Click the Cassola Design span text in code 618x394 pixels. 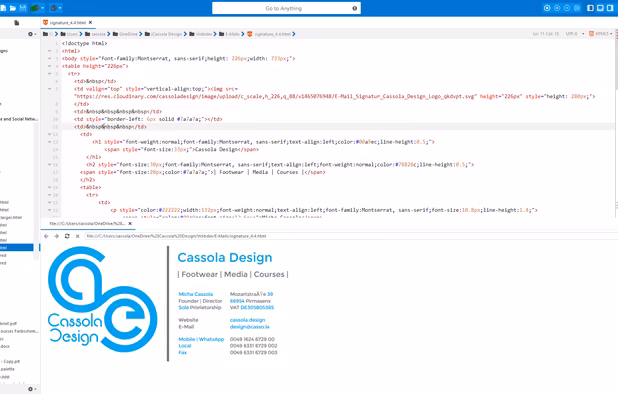pyautogui.click(x=216, y=150)
